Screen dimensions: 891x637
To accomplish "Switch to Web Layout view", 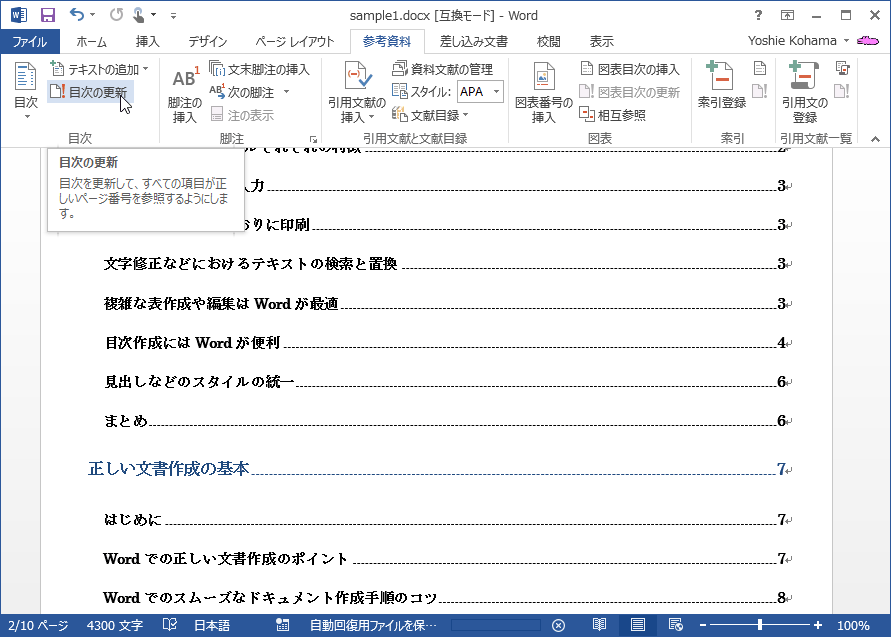I will pos(676,625).
